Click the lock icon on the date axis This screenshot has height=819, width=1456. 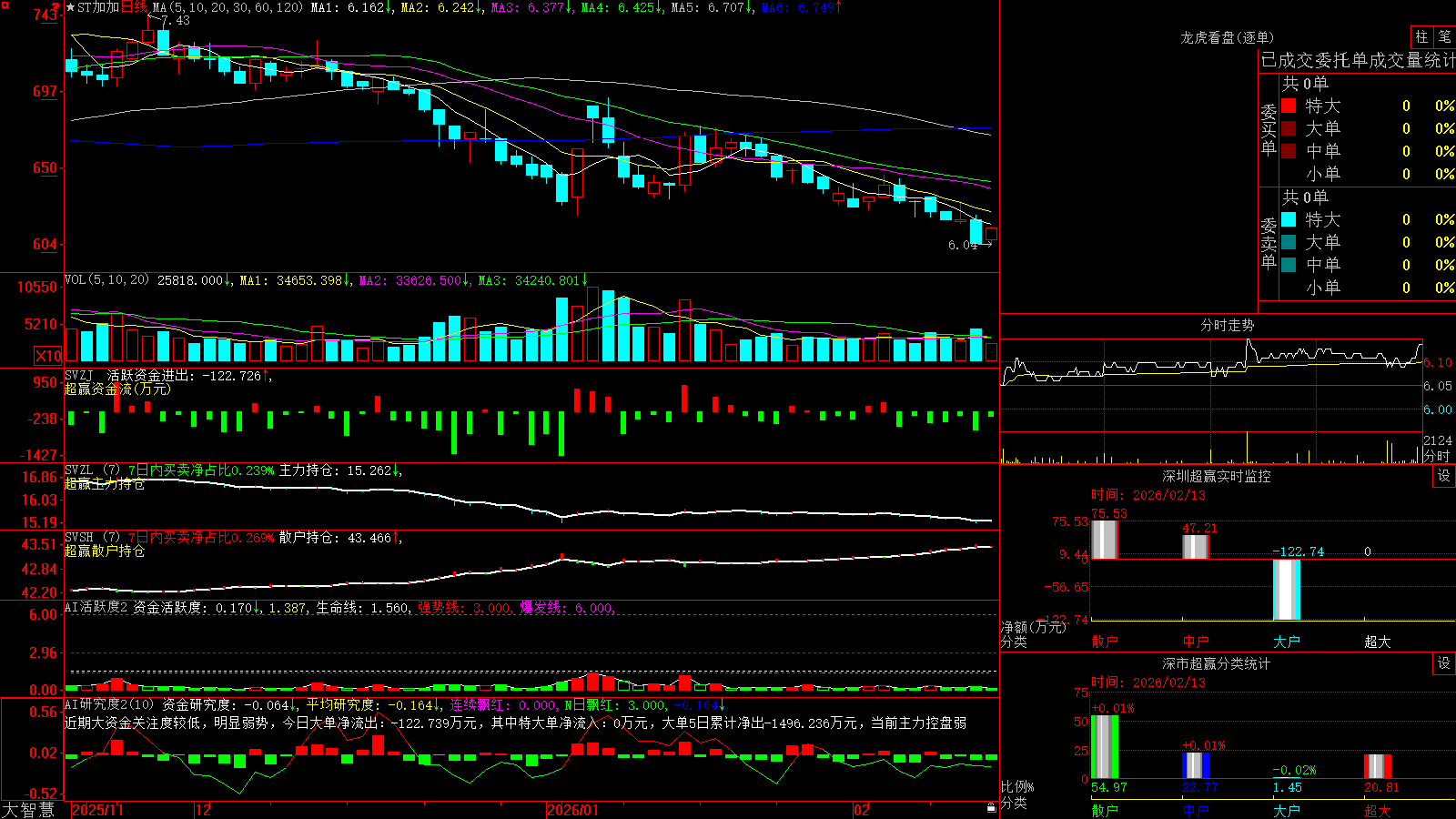(991, 808)
